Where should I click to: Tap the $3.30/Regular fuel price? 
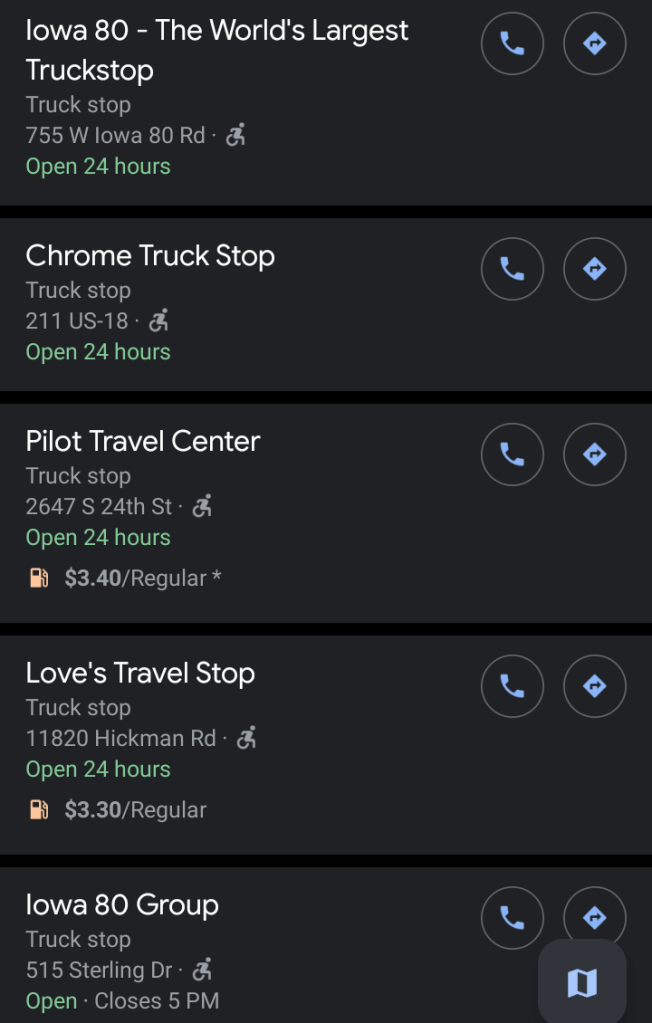tap(134, 810)
